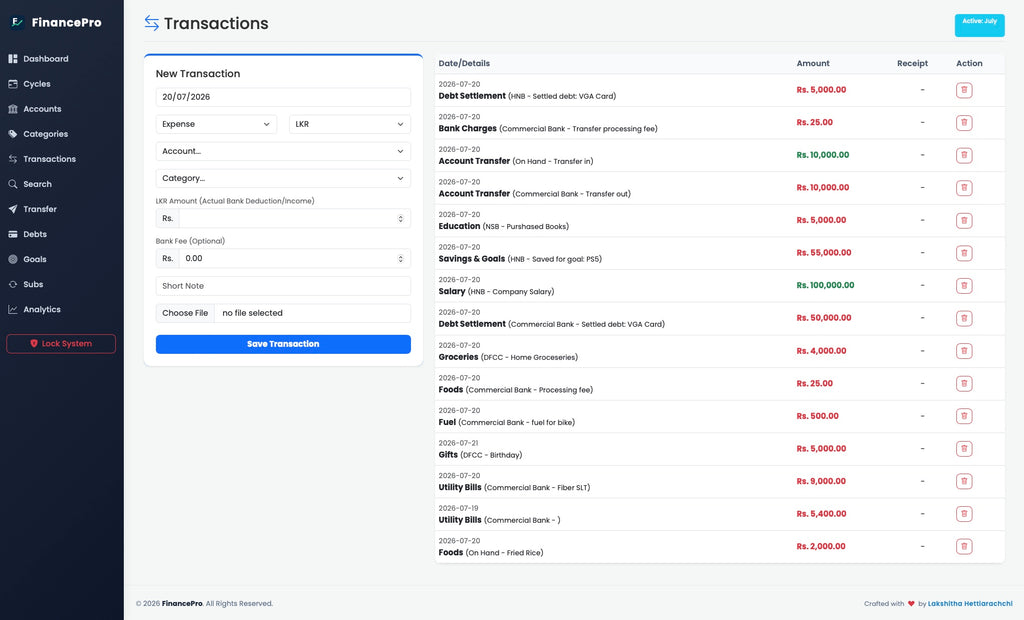Click the Choose File button
Screen dimensions: 1024x620
click(x=185, y=313)
